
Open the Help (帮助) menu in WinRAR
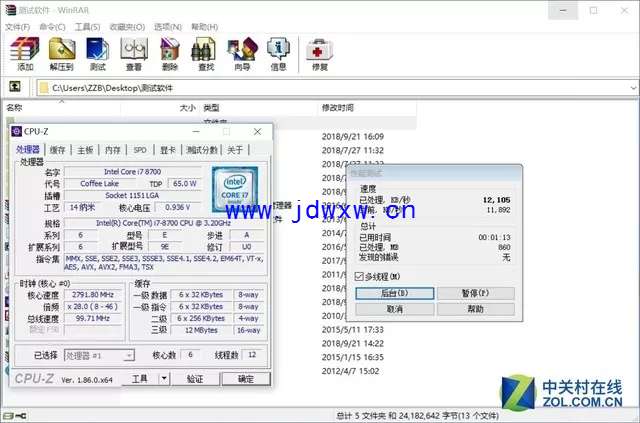click(204, 27)
